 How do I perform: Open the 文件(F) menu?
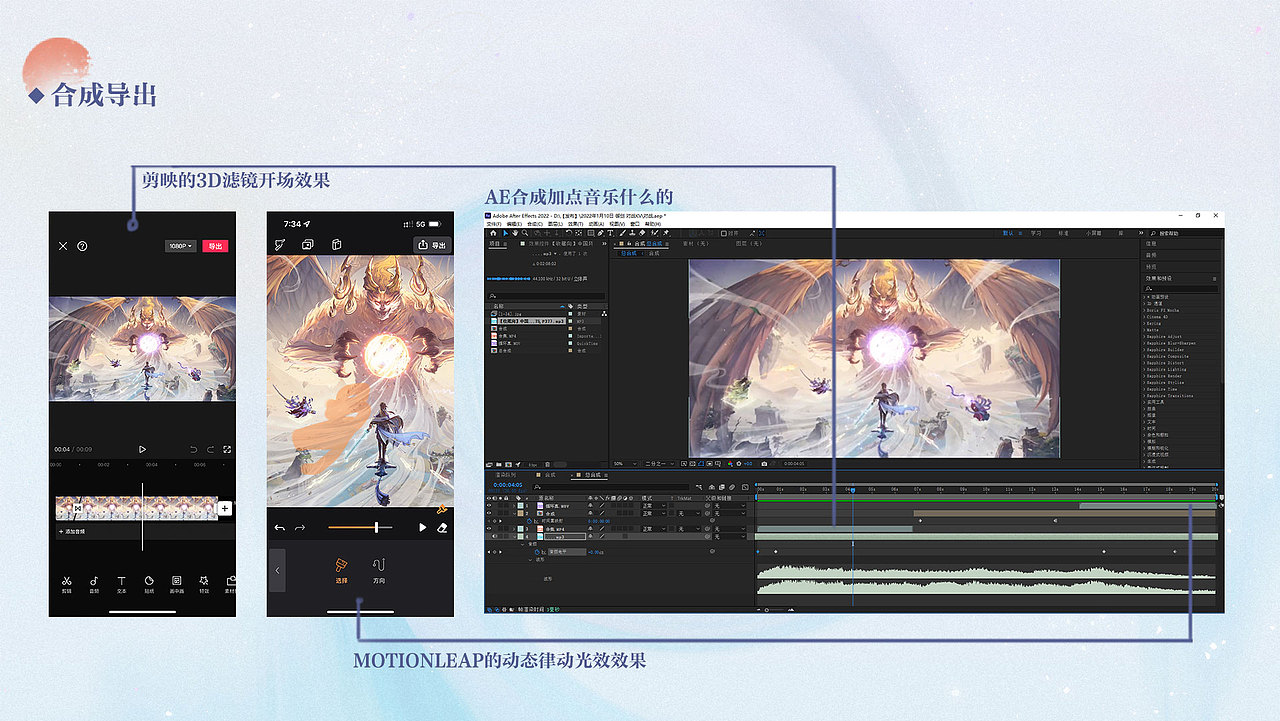494,224
